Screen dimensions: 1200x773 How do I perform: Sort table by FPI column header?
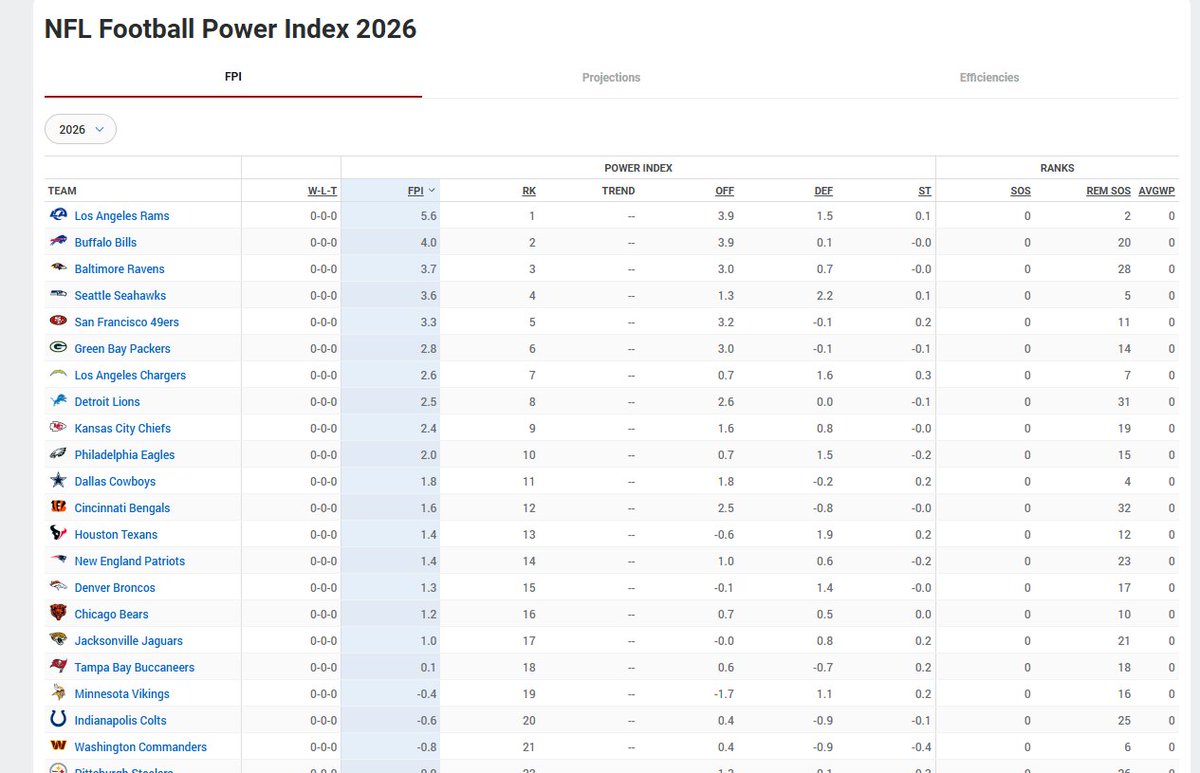point(421,190)
